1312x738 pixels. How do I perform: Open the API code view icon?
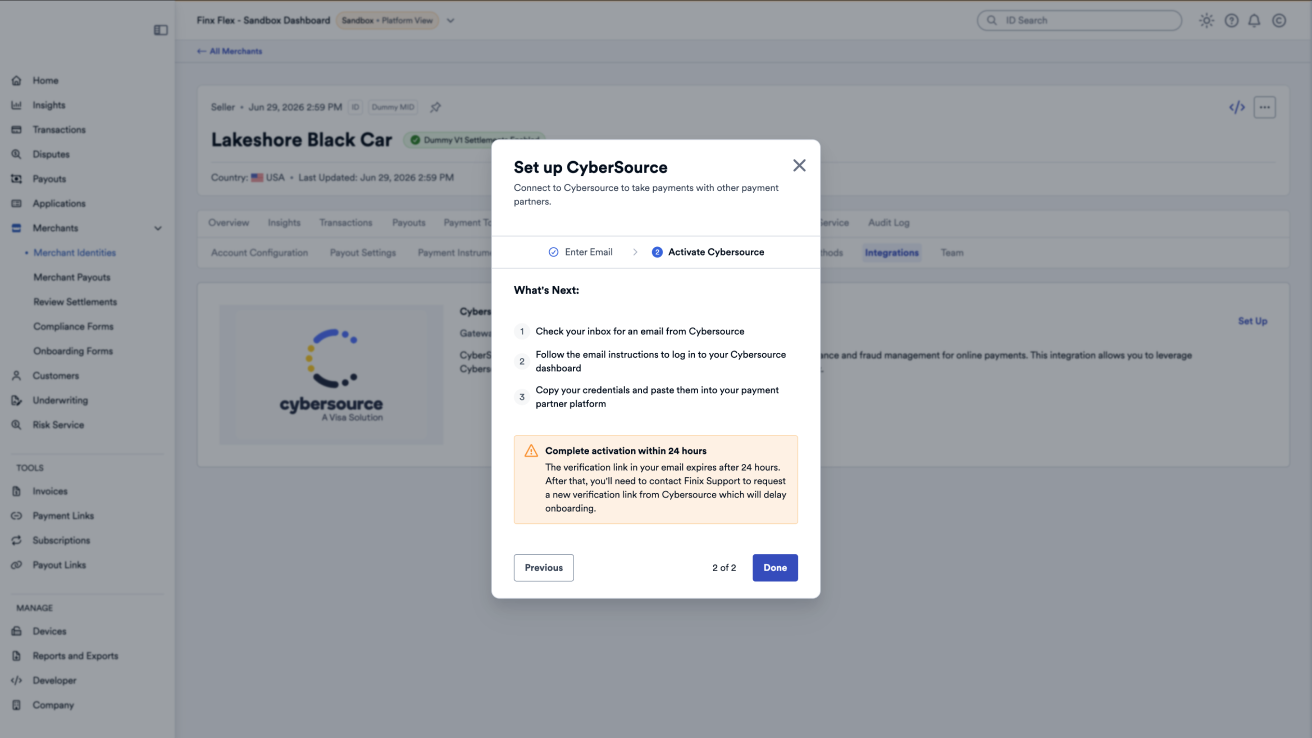(1237, 107)
